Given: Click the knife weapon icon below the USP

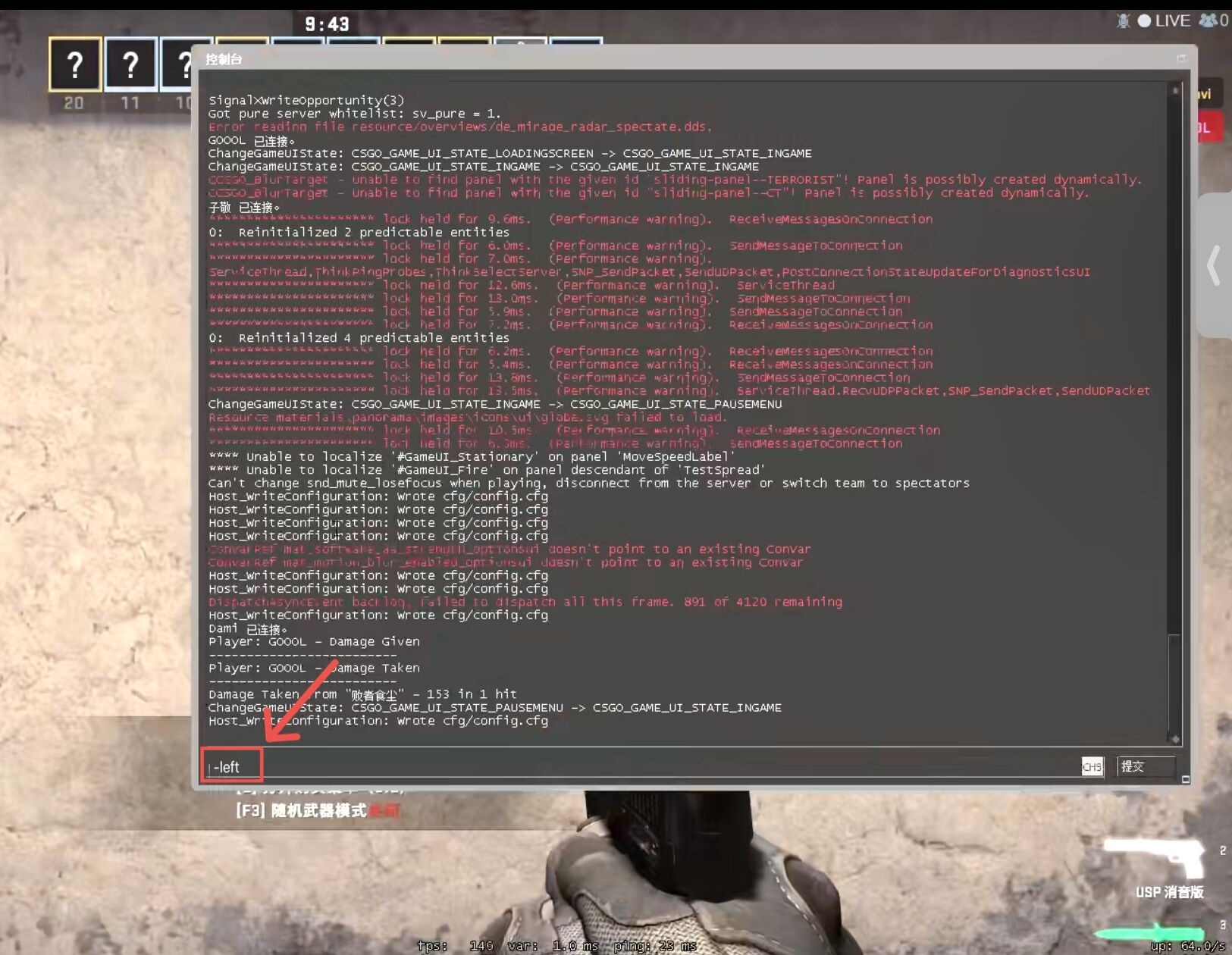Looking at the screenshot, I should point(1149,932).
